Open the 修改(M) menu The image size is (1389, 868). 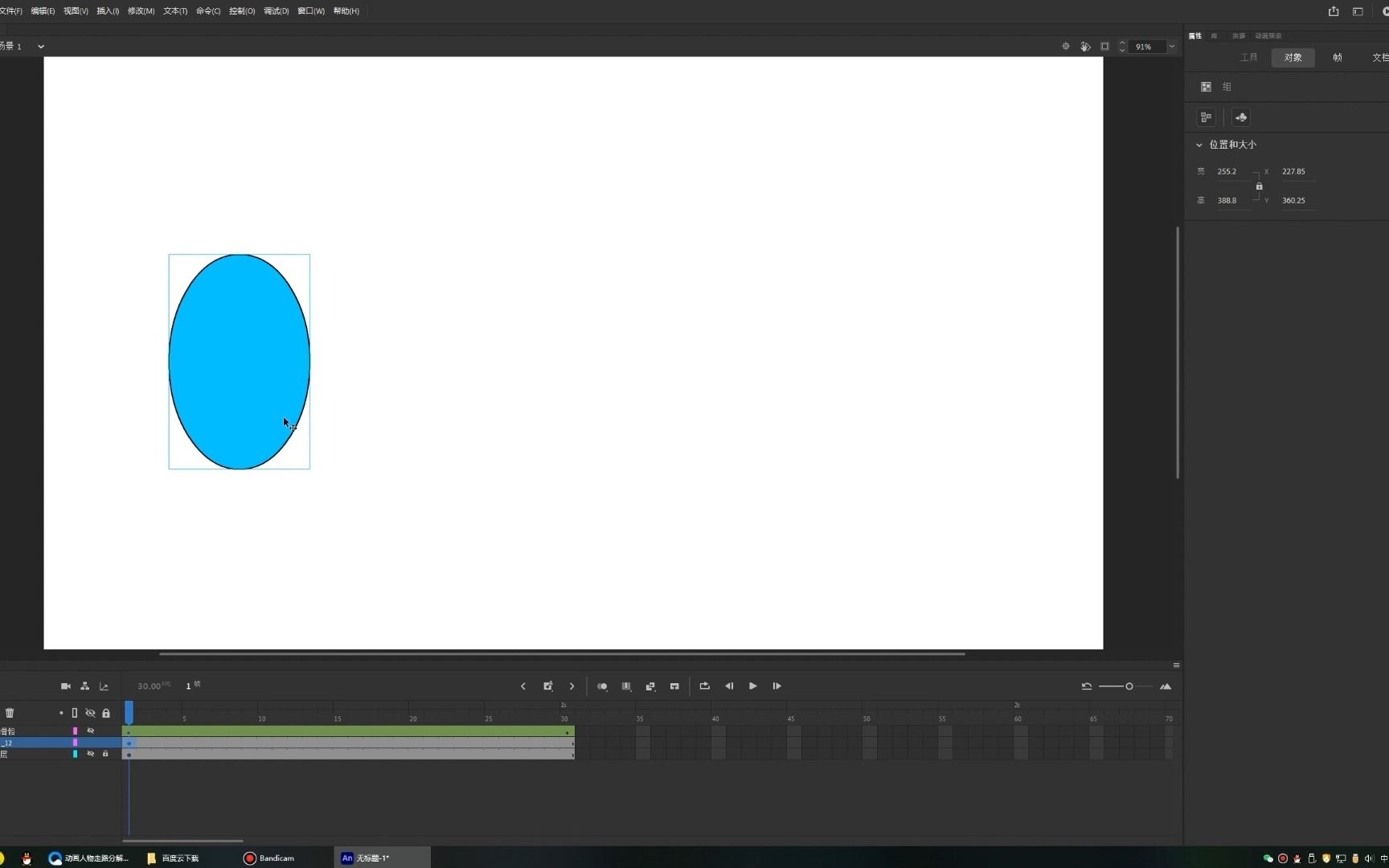(141, 11)
